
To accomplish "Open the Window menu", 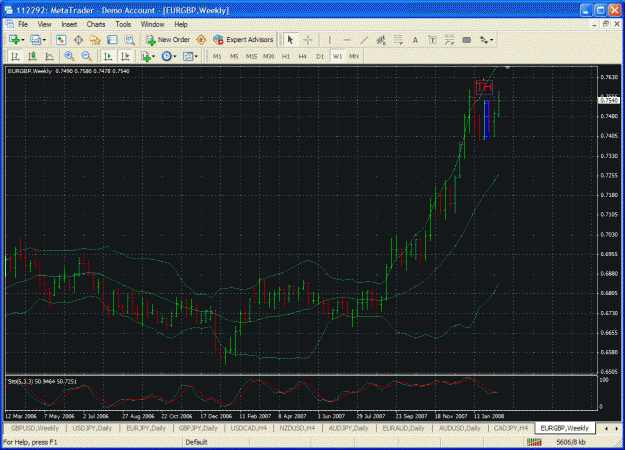I will (152, 24).
